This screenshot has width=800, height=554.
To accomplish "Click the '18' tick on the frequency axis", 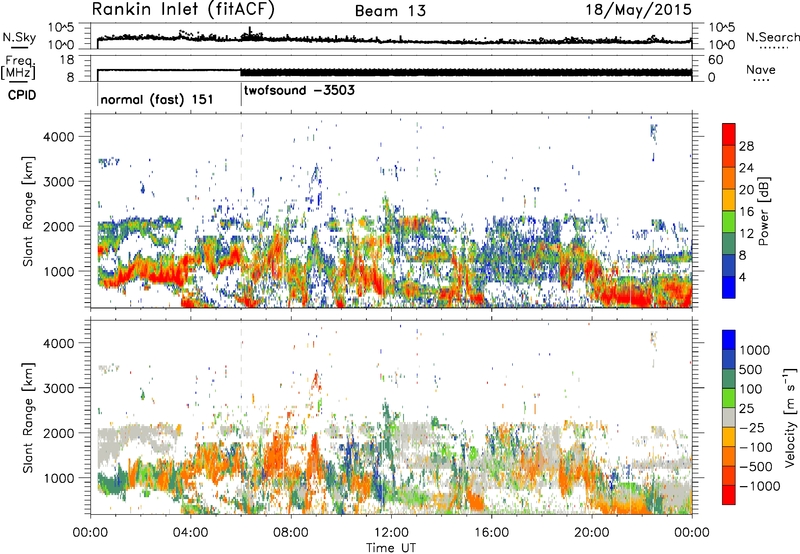I will click(x=67, y=60).
